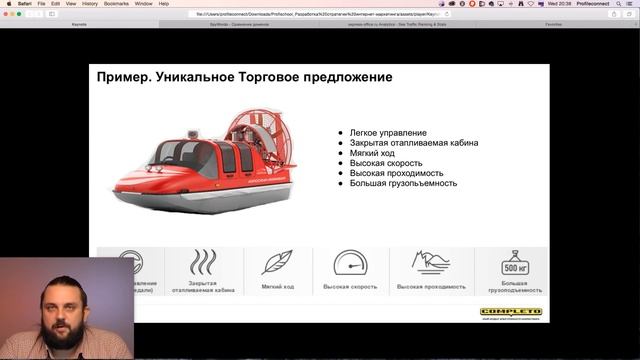The width and height of the screenshot is (640, 360).
Task: Click the Profileconnect user name in menu bar
Action: click(593, 4)
